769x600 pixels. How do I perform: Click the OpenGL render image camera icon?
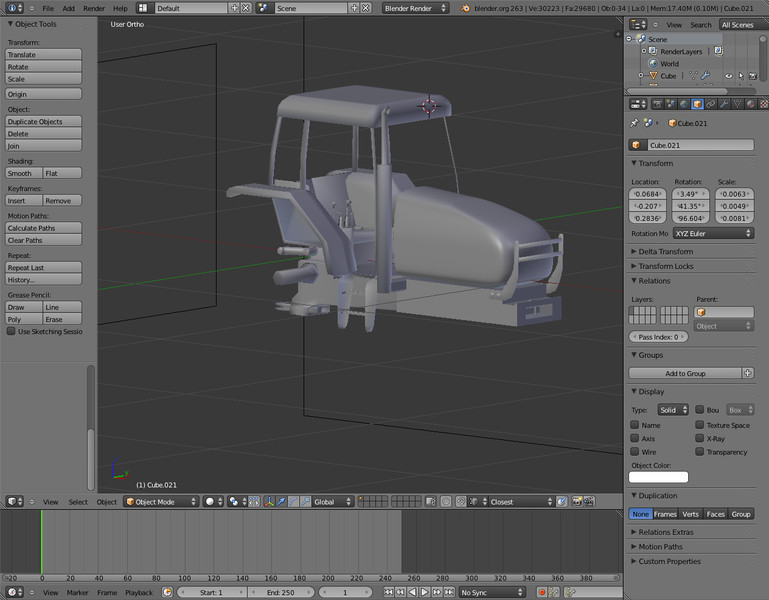tap(577, 501)
